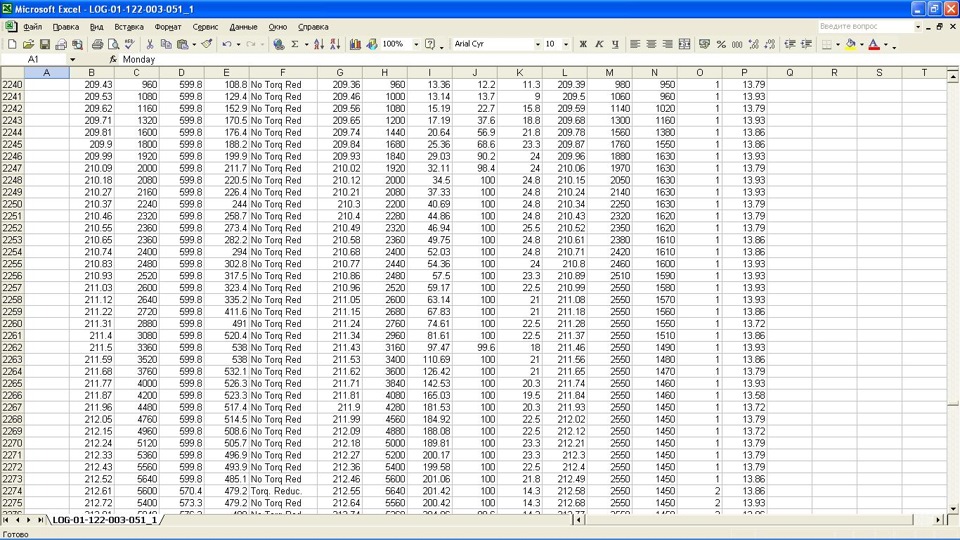960x540 pixels.
Task: Open the Arial Cyr font dropdown
Action: coord(538,44)
